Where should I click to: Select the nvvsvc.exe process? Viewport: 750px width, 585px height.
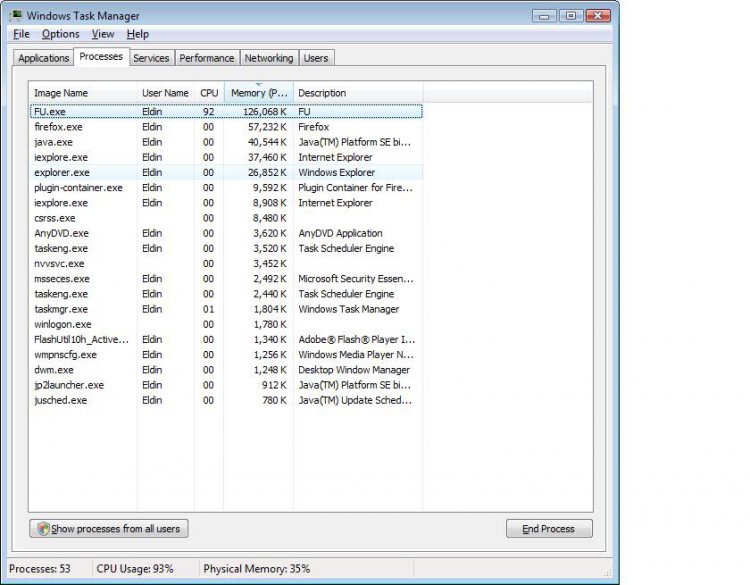pyautogui.click(x=226, y=264)
